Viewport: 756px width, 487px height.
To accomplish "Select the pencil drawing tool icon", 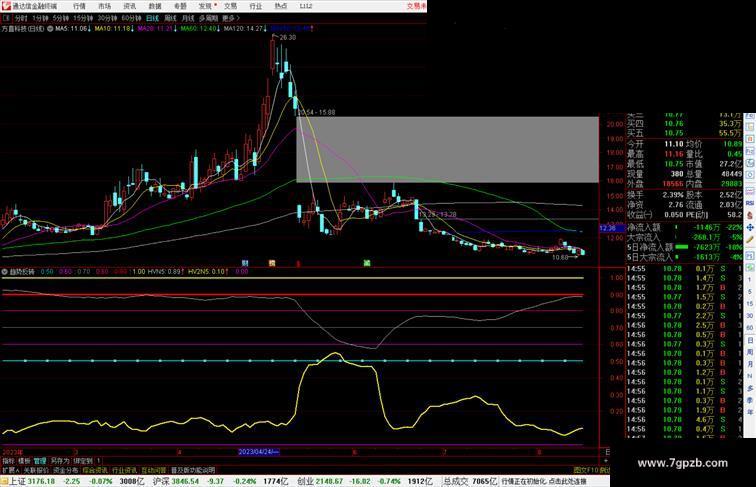I will click(750, 239).
